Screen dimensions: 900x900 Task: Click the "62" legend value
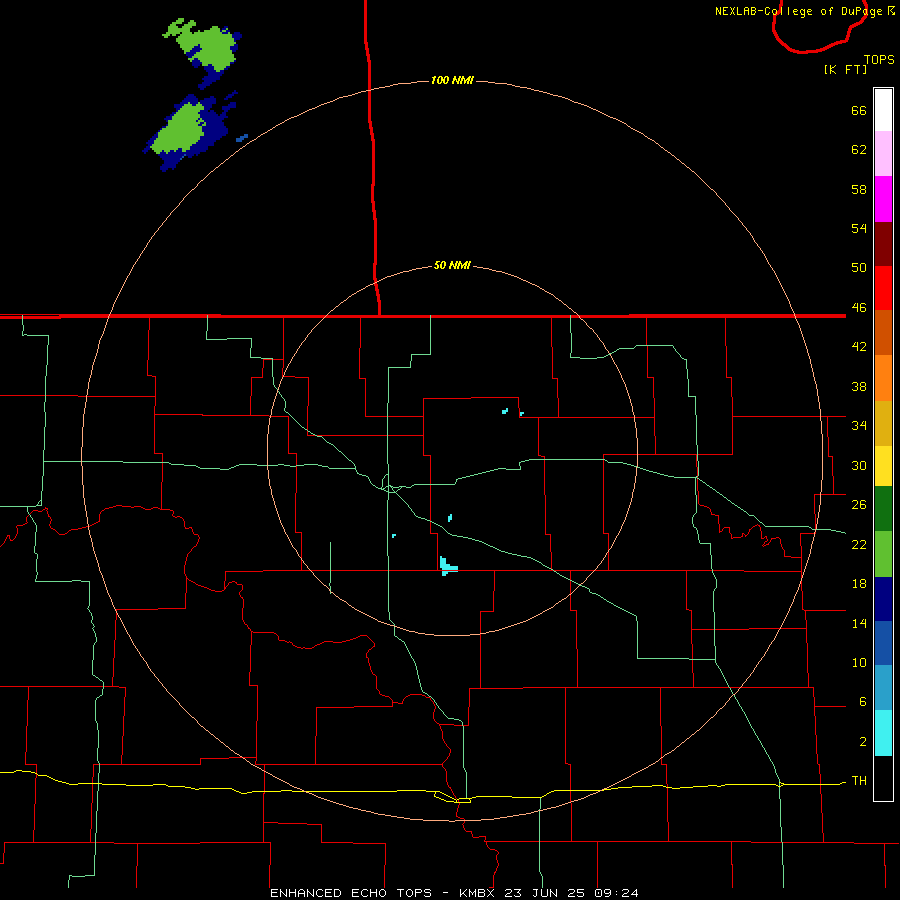click(859, 150)
